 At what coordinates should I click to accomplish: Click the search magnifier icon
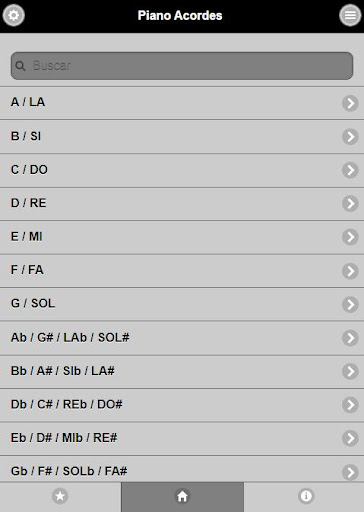(20, 66)
